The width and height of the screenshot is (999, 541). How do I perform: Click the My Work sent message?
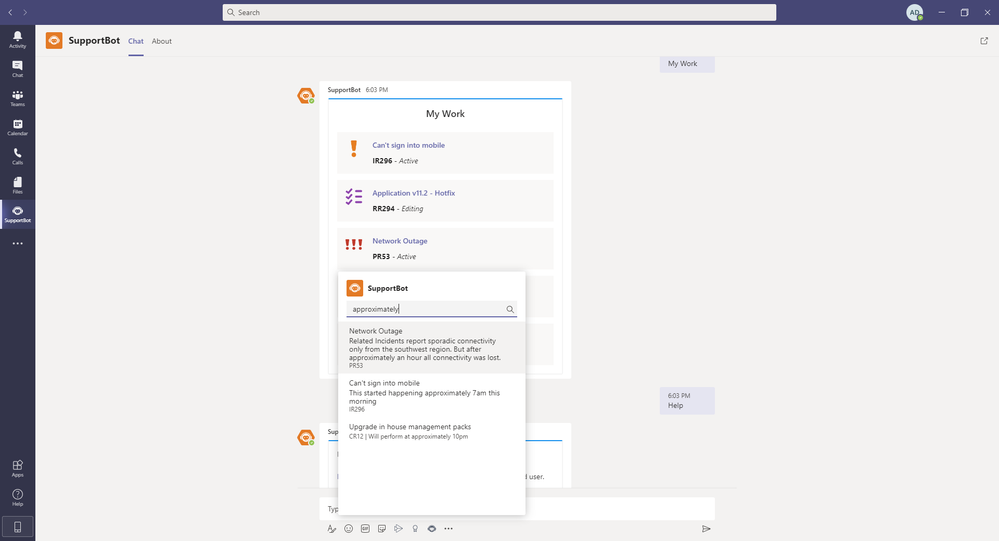click(687, 64)
